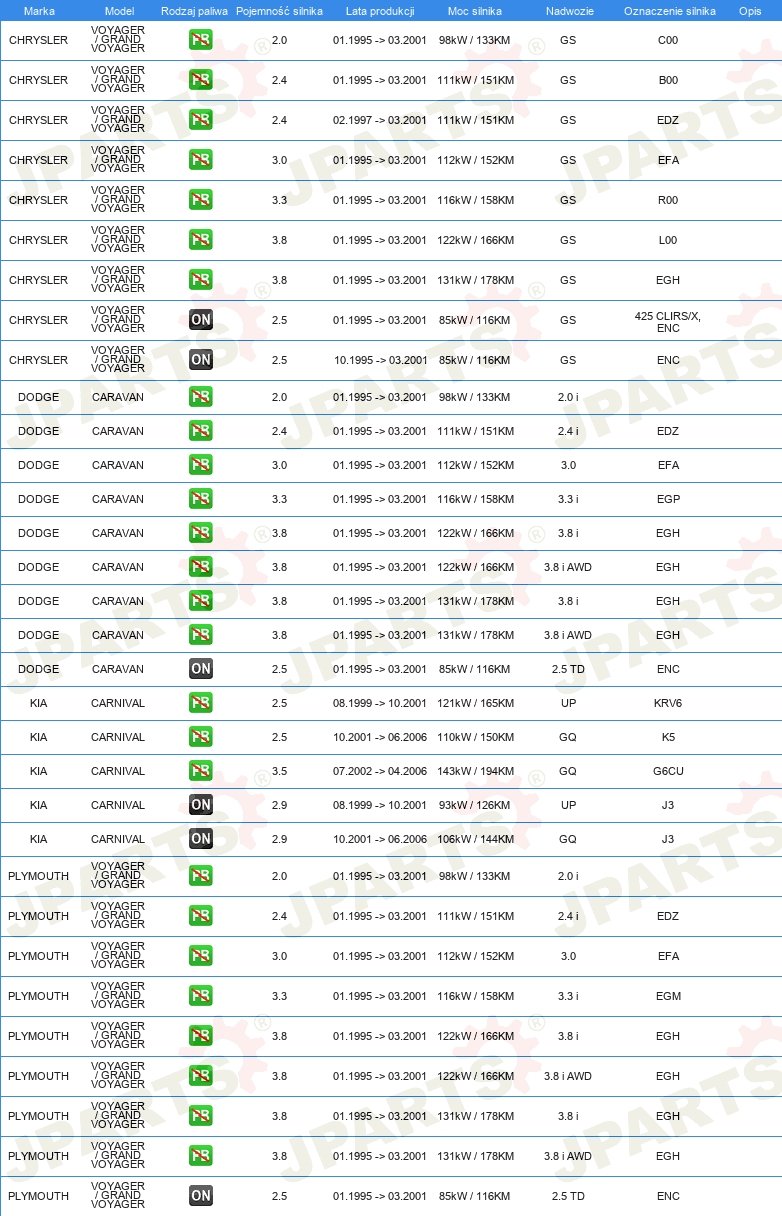Click diesel ON icon in Dodge Caravan 2.5 TD row
Viewport: 782px width, 1216px height.
200,669
